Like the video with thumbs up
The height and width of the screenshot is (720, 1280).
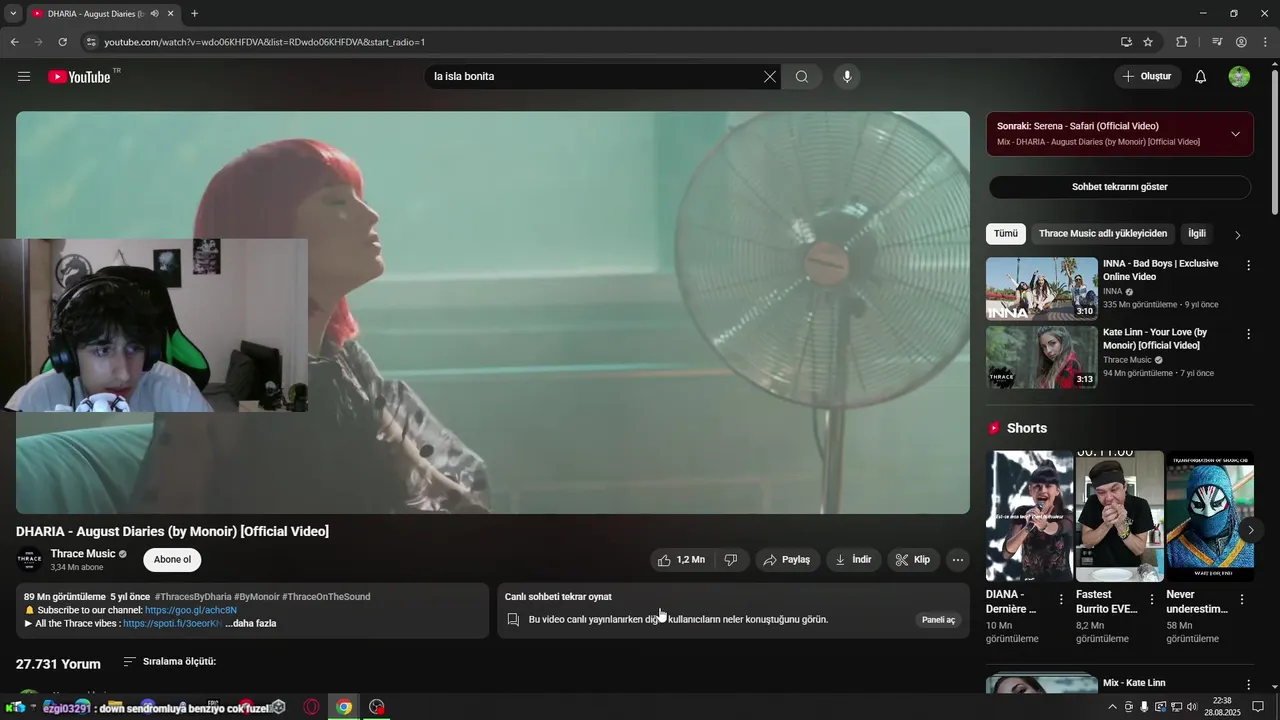pyautogui.click(x=682, y=560)
